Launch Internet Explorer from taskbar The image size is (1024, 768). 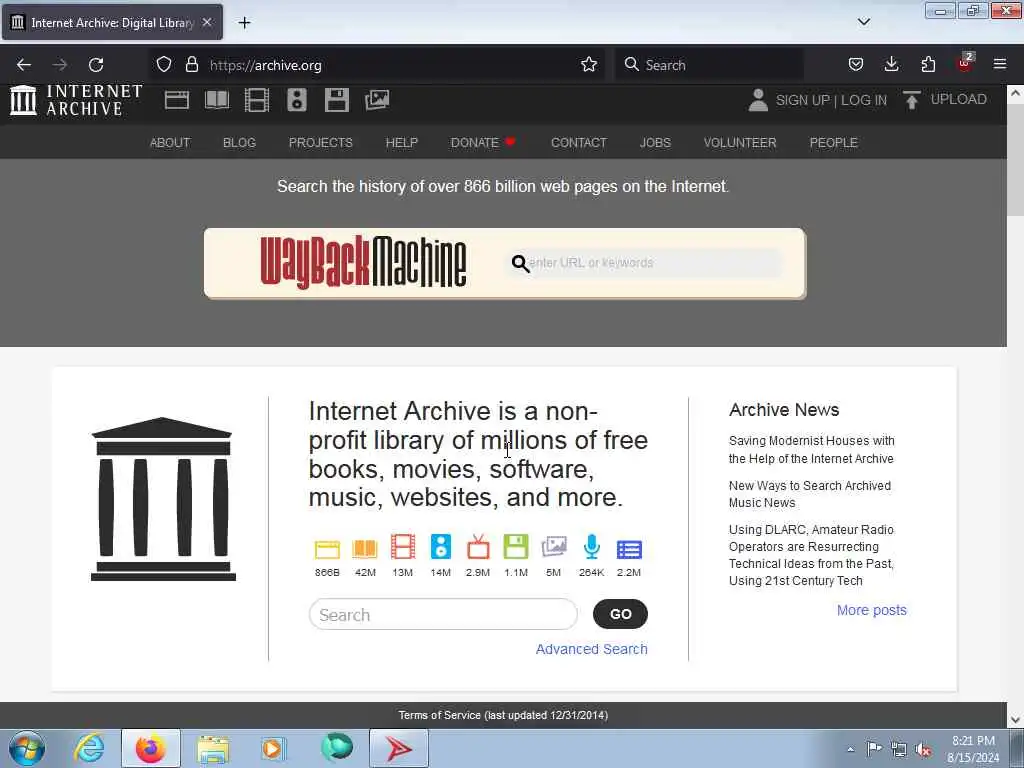click(89, 748)
